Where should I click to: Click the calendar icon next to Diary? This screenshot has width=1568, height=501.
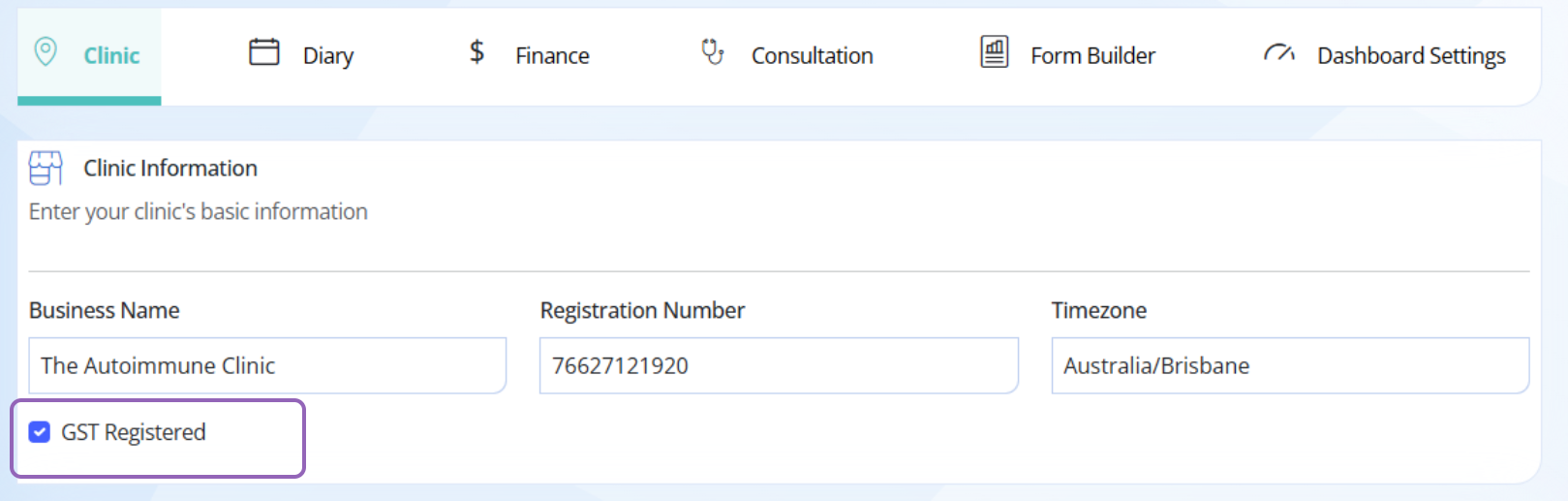(264, 51)
